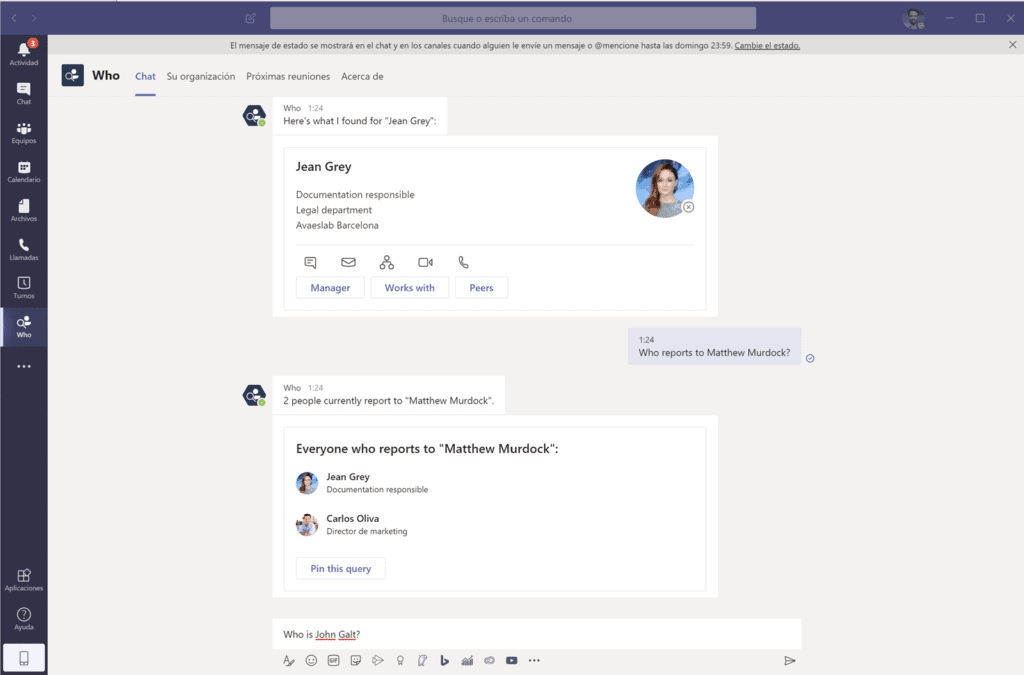1024x675 pixels.
Task: Open the YouTube messaging extension
Action: click(512, 660)
